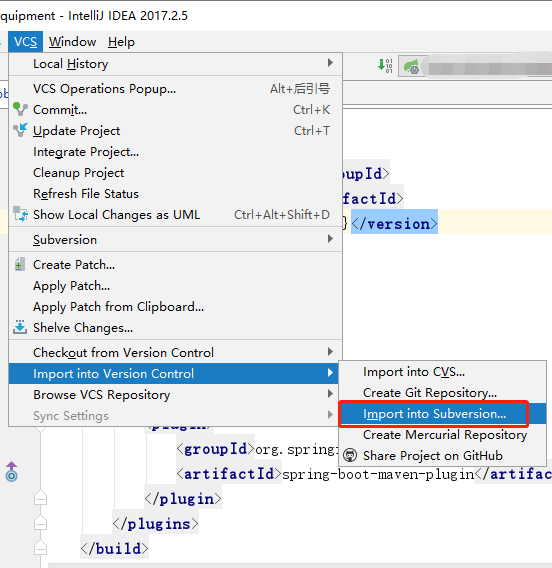
Task: Select Shelve Changes...
Action: point(176,328)
